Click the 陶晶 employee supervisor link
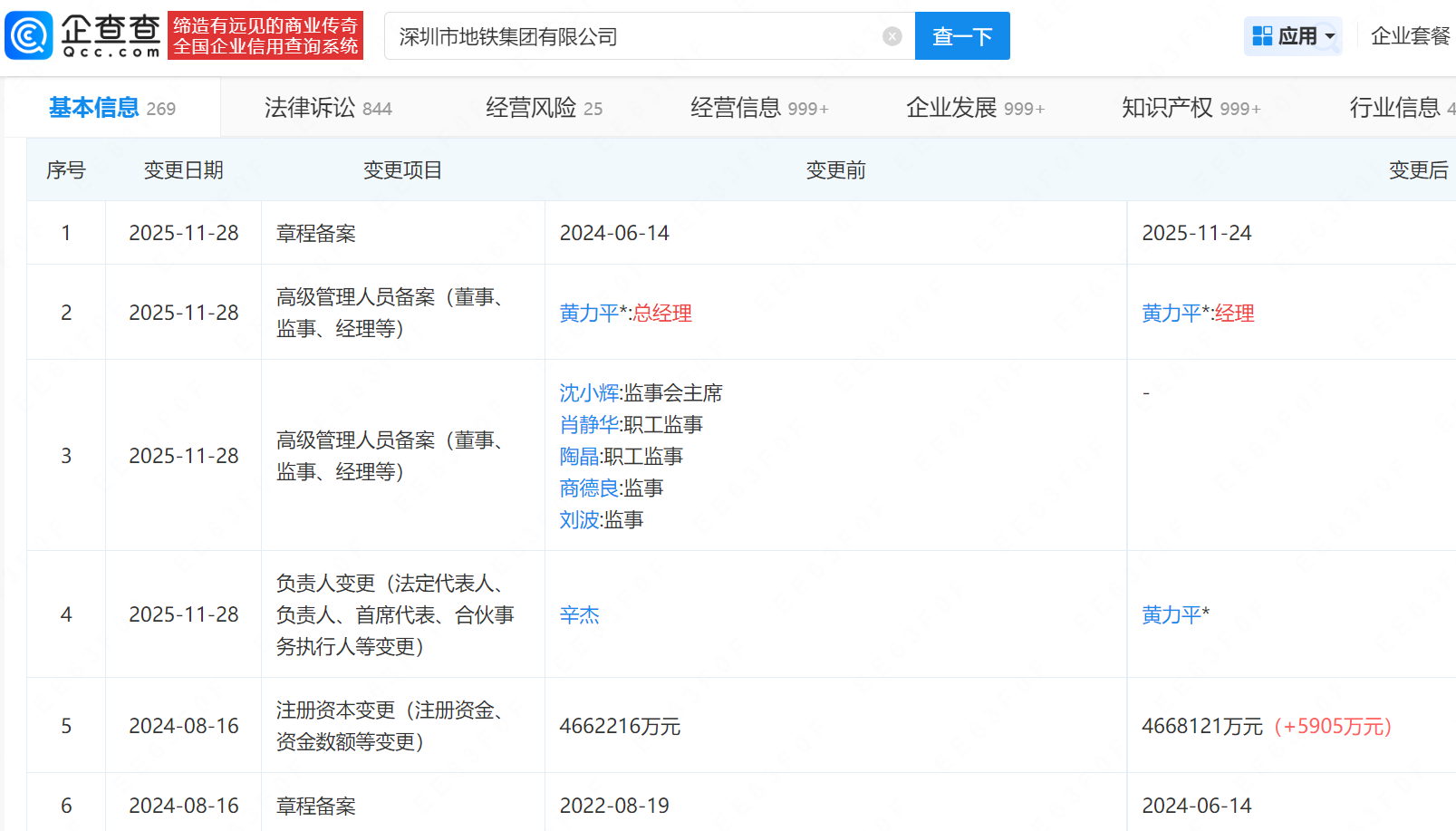The width and height of the screenshot is (1456, 831). coord(579,457)
